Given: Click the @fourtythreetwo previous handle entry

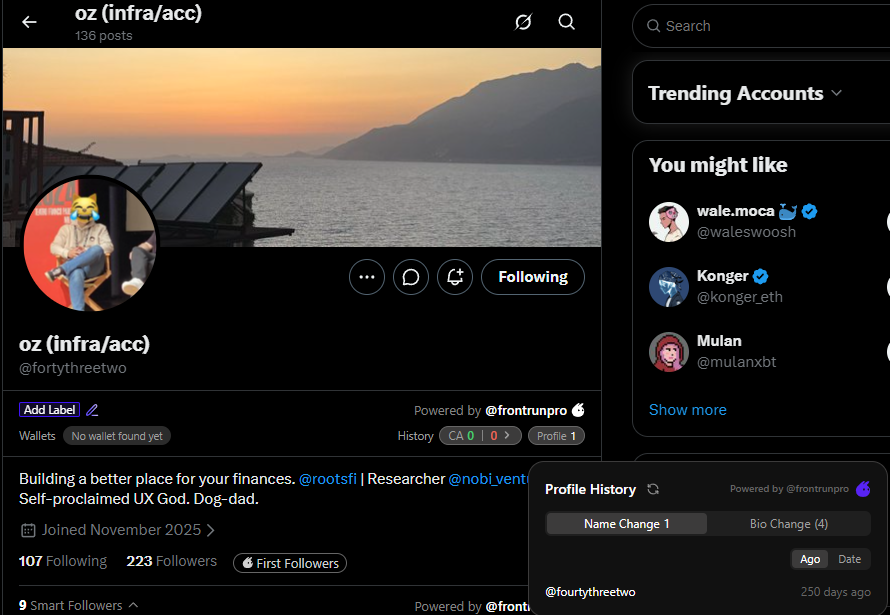Looking at the screenshot, I should [590, 592].
